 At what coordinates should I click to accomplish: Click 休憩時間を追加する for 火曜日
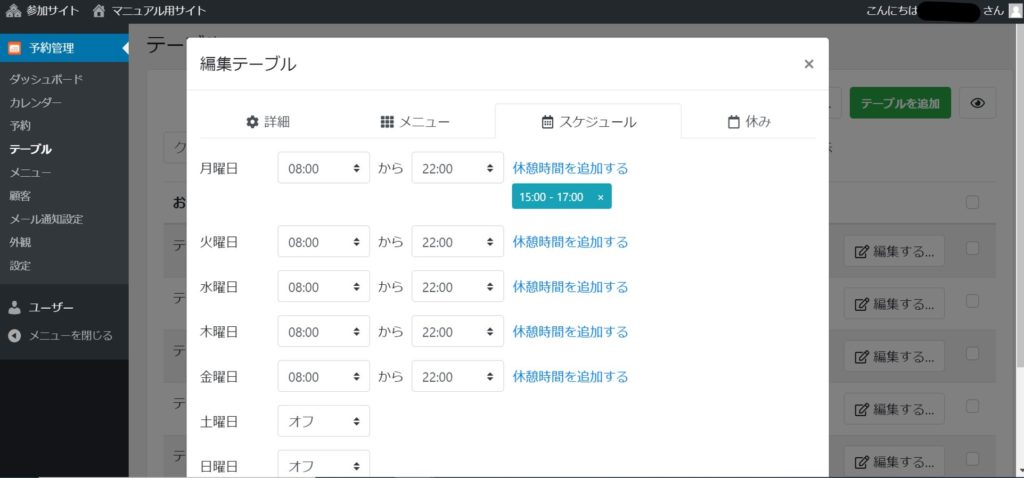pos(570,242)
